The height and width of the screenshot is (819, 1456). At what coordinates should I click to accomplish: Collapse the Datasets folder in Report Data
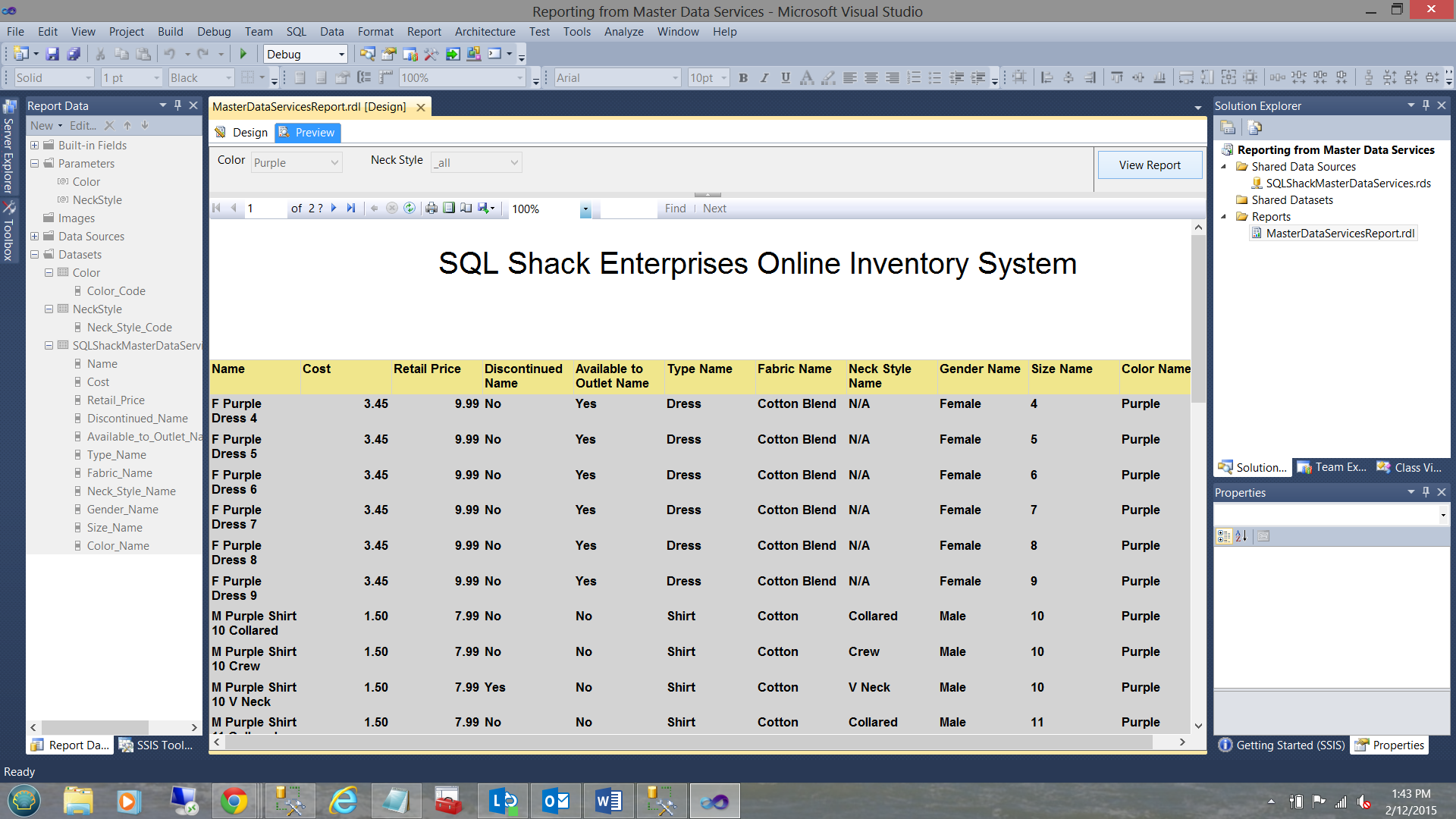click(x=34, y=255)
